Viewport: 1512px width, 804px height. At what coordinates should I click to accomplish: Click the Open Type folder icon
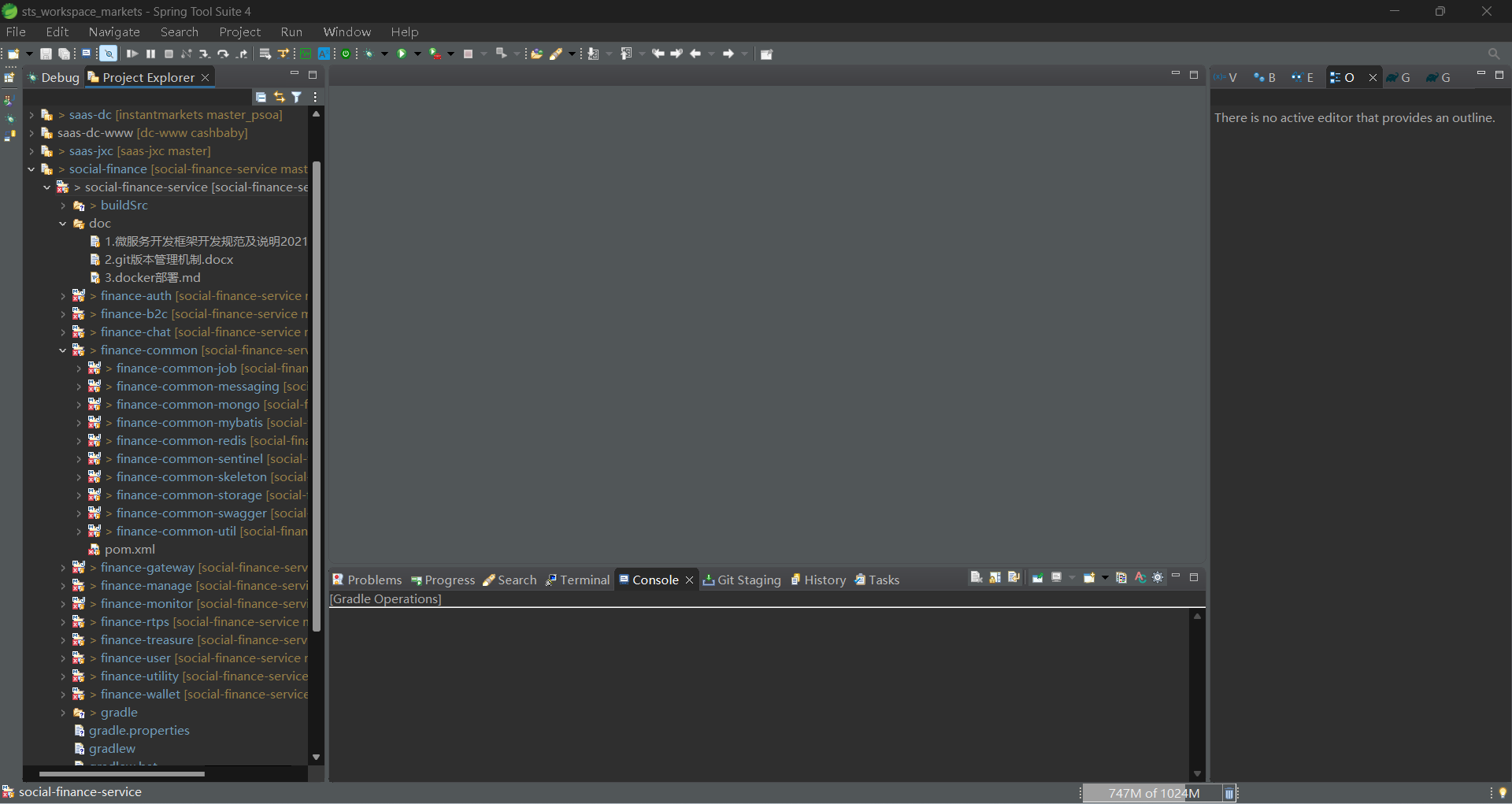[536, 54]
